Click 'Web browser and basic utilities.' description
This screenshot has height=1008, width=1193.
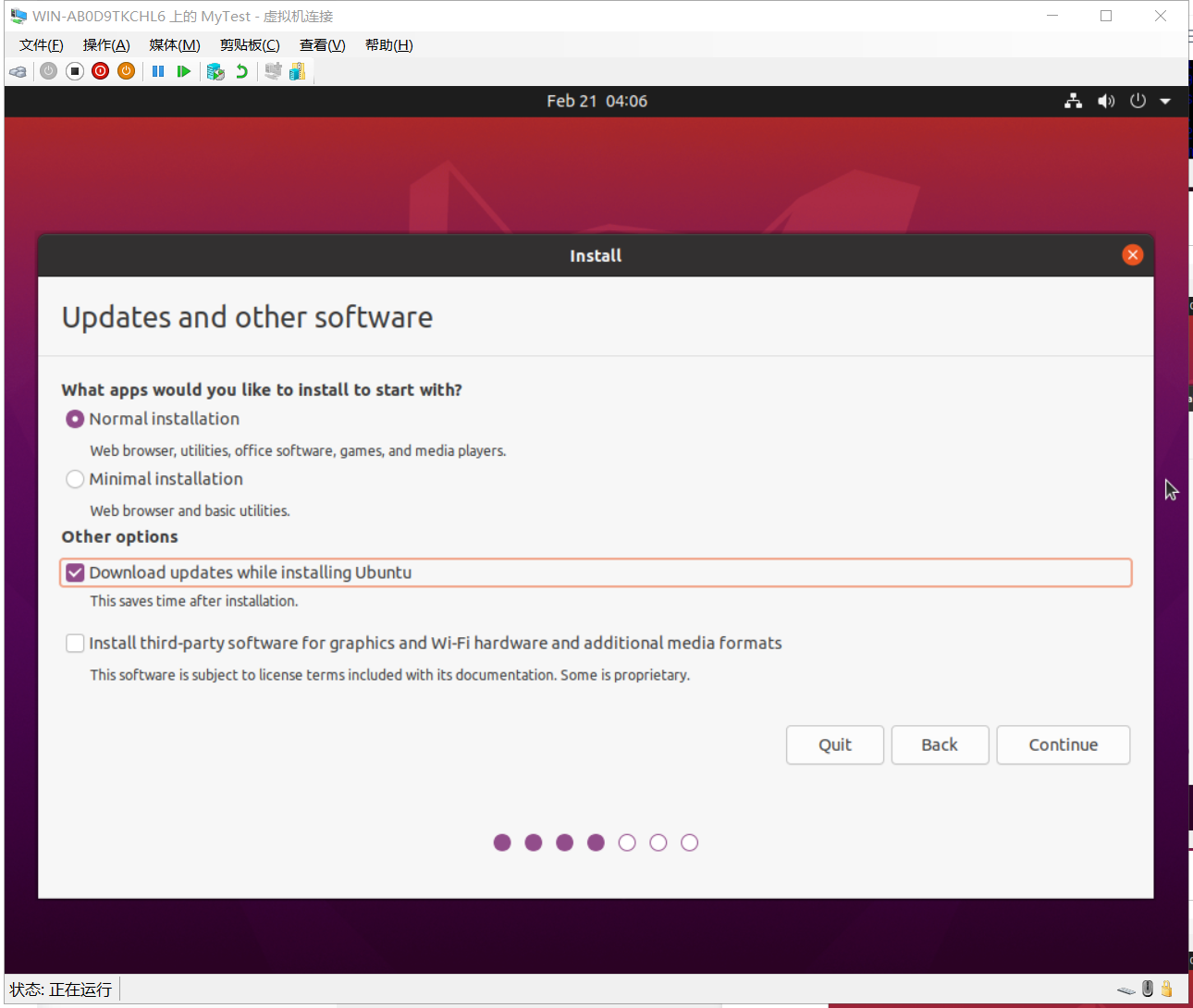(x=190, y=510)
